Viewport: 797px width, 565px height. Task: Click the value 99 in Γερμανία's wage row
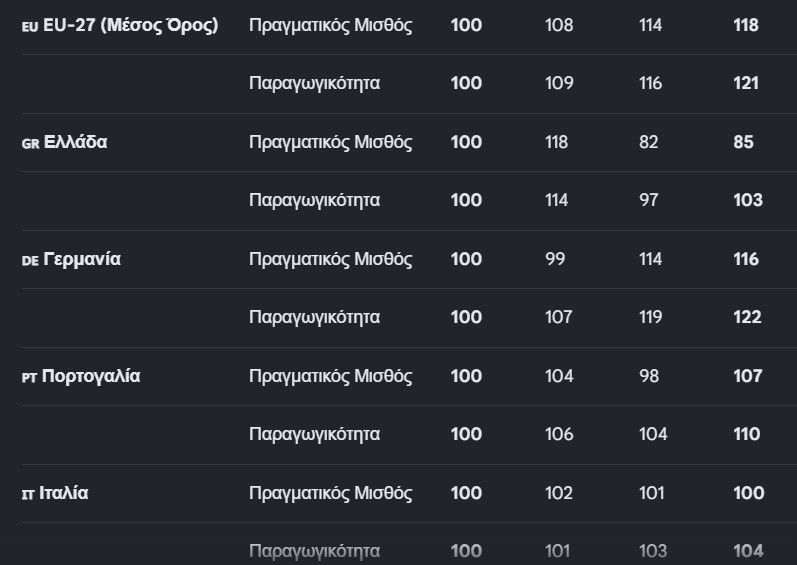tap(555, 259)
